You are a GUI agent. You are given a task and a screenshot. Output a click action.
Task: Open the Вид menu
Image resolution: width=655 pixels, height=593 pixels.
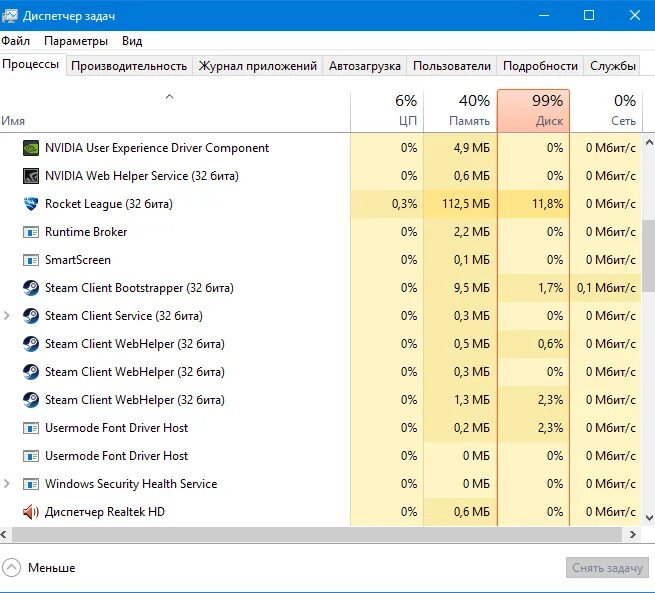point(132,41)
